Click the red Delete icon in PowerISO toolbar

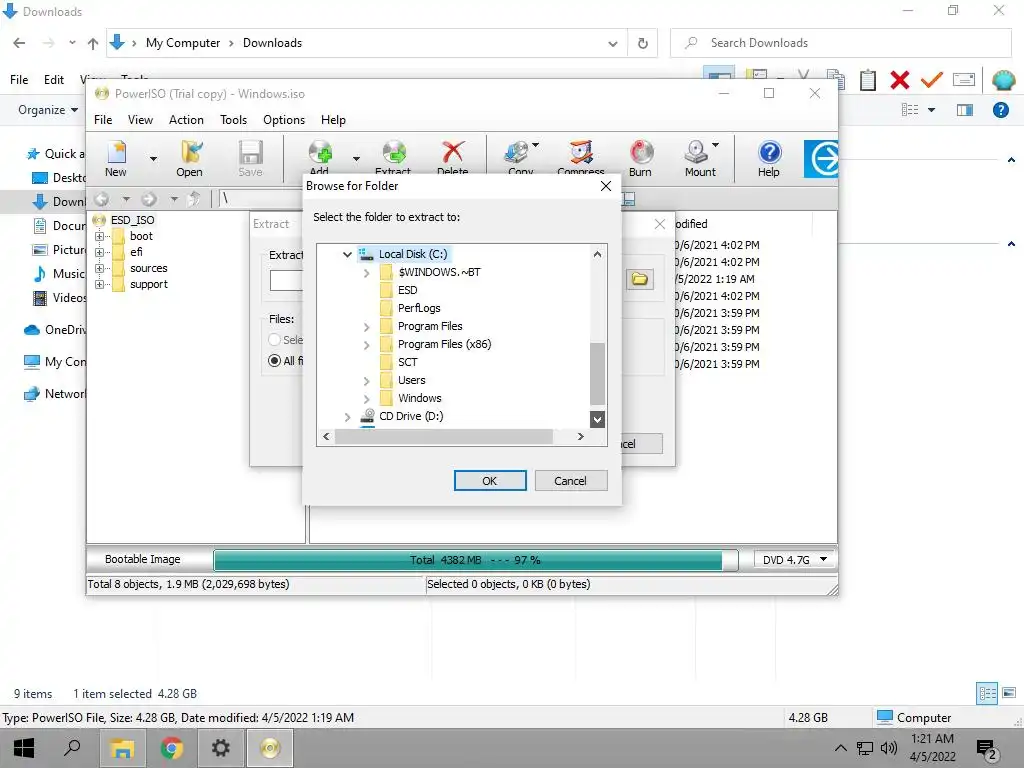(453, 153)
